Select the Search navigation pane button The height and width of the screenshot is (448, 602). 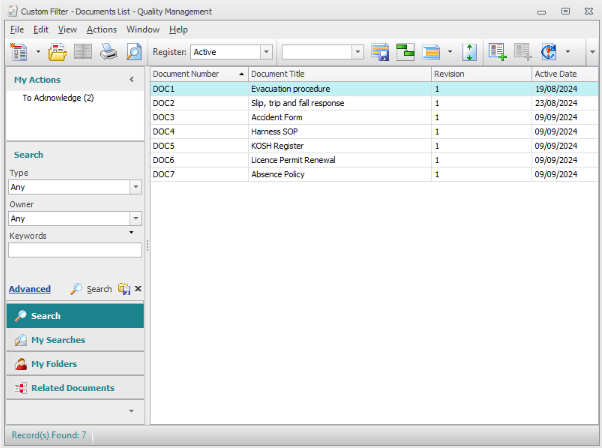(75, 316)
